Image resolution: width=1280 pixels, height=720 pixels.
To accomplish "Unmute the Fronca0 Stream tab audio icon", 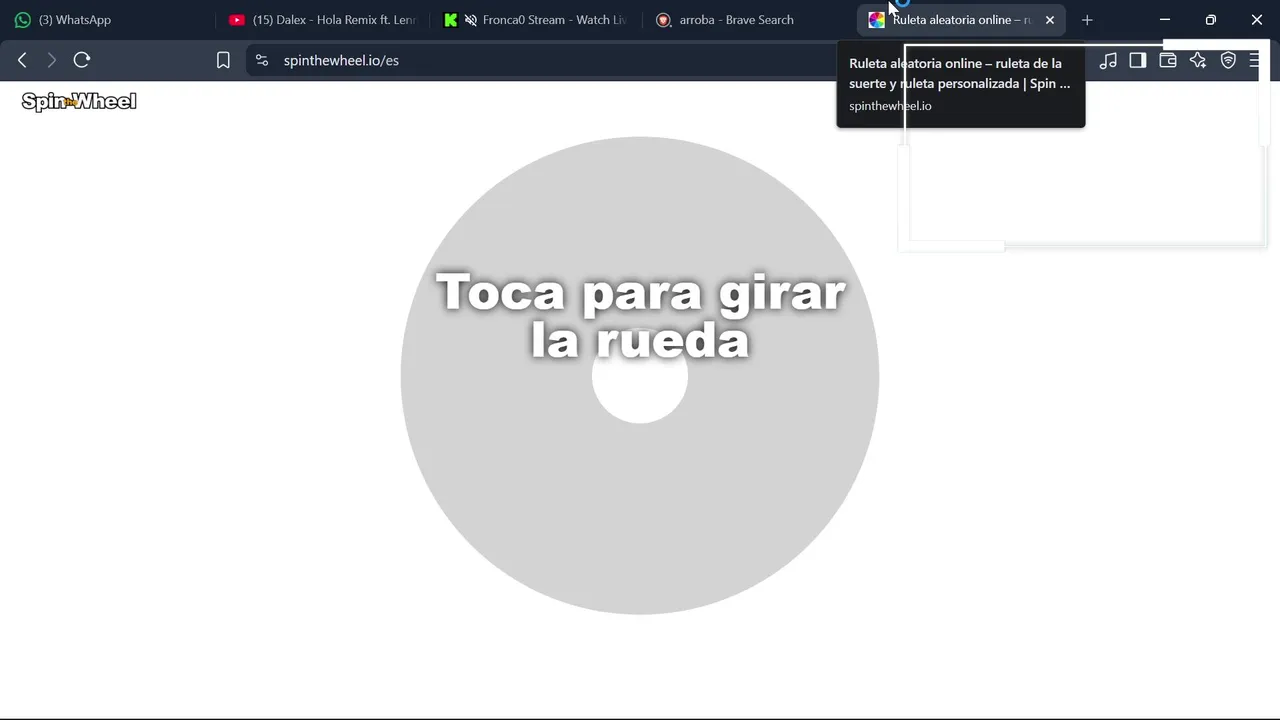I will [471, 20].
